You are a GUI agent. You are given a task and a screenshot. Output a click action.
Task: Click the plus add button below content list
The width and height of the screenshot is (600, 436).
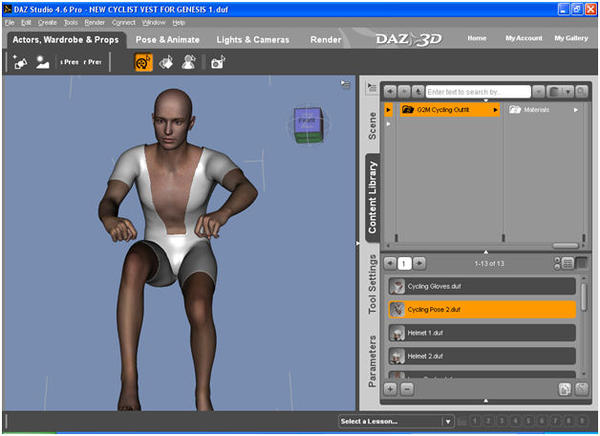pos(390,389)
